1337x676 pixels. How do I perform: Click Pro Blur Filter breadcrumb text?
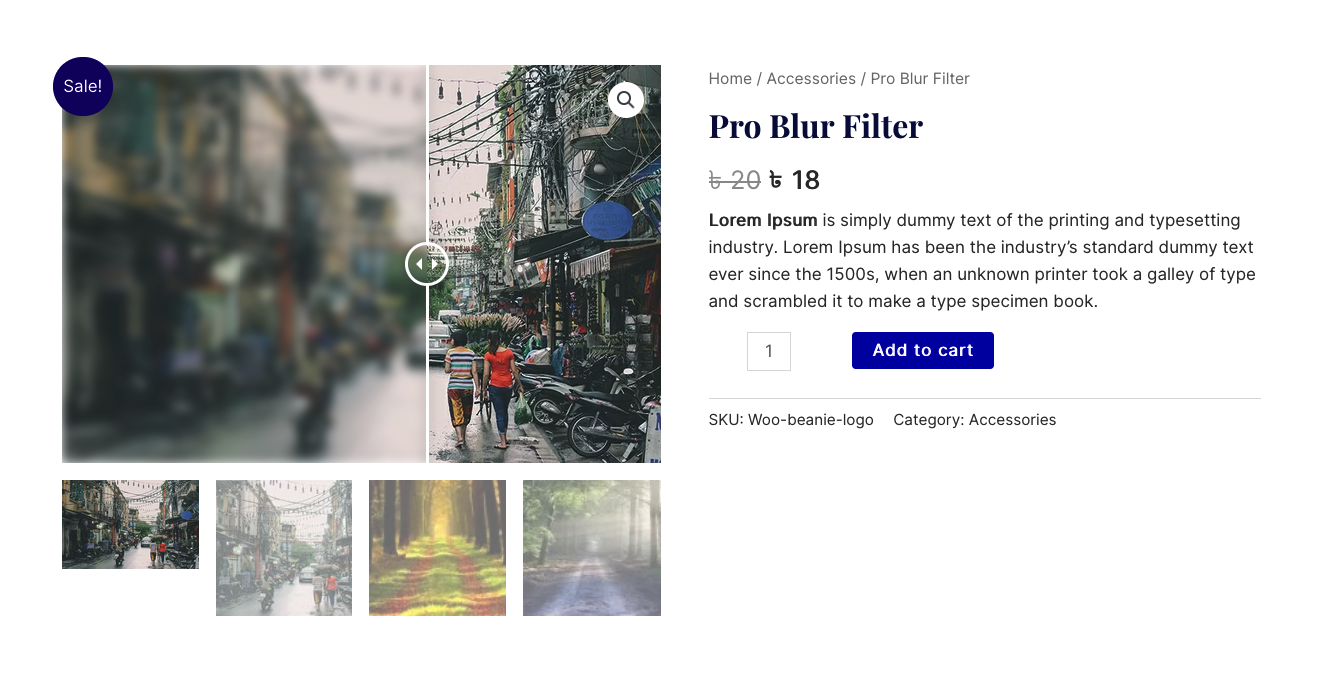[x=920, y=78]
